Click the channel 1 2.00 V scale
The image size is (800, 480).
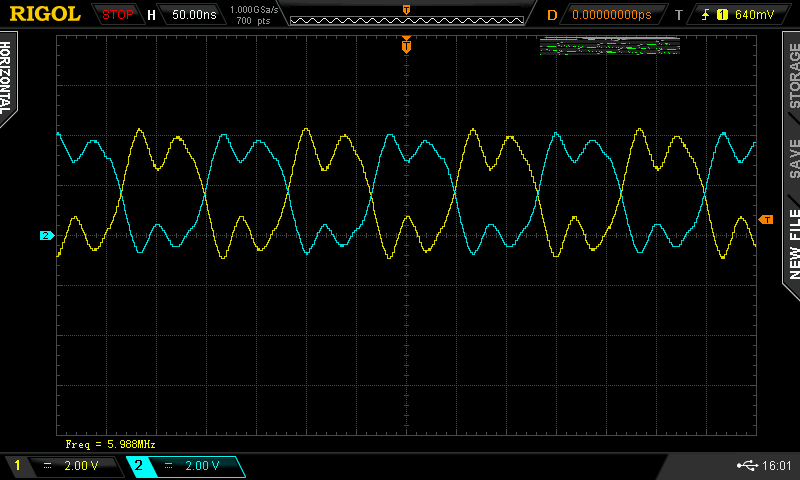tap(81, 465)
